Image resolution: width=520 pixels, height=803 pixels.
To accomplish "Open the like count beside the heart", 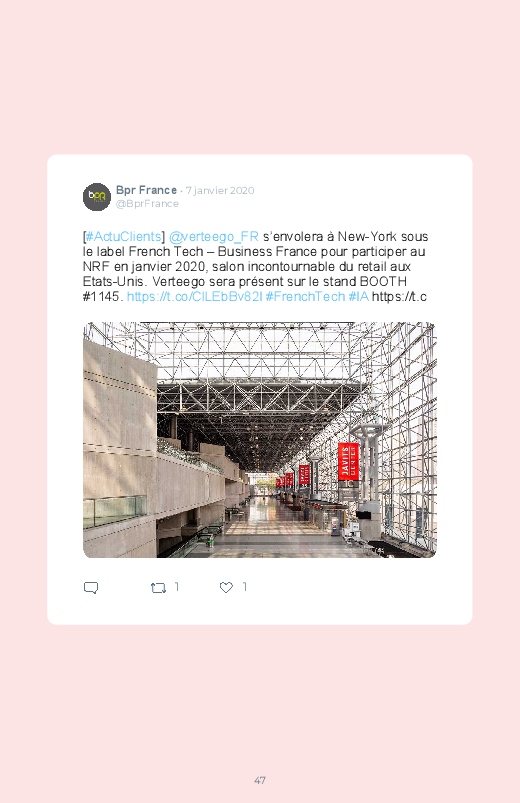I will [244, 587].
